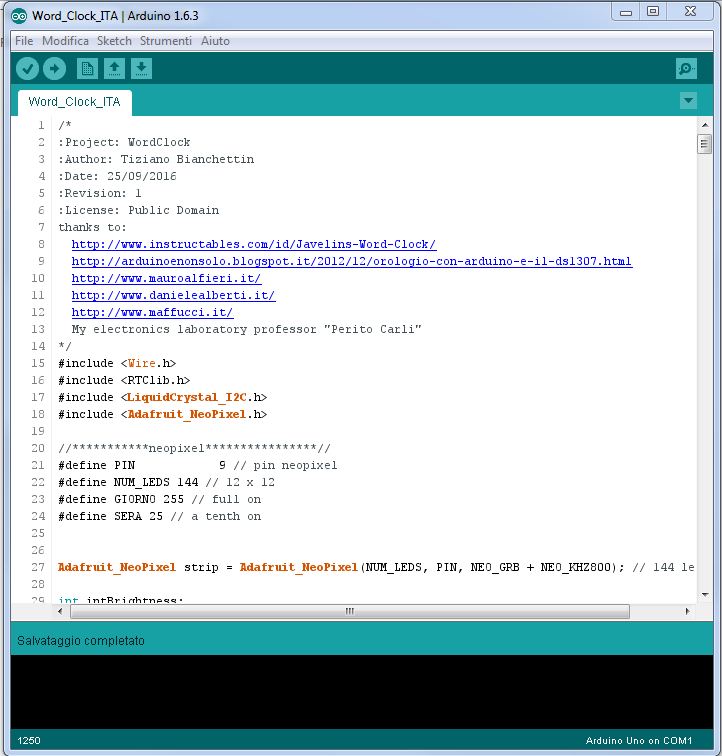Viewport: 722px width, 756px height.
Task: Close the Arduino window
Action: tap(690, 12)
